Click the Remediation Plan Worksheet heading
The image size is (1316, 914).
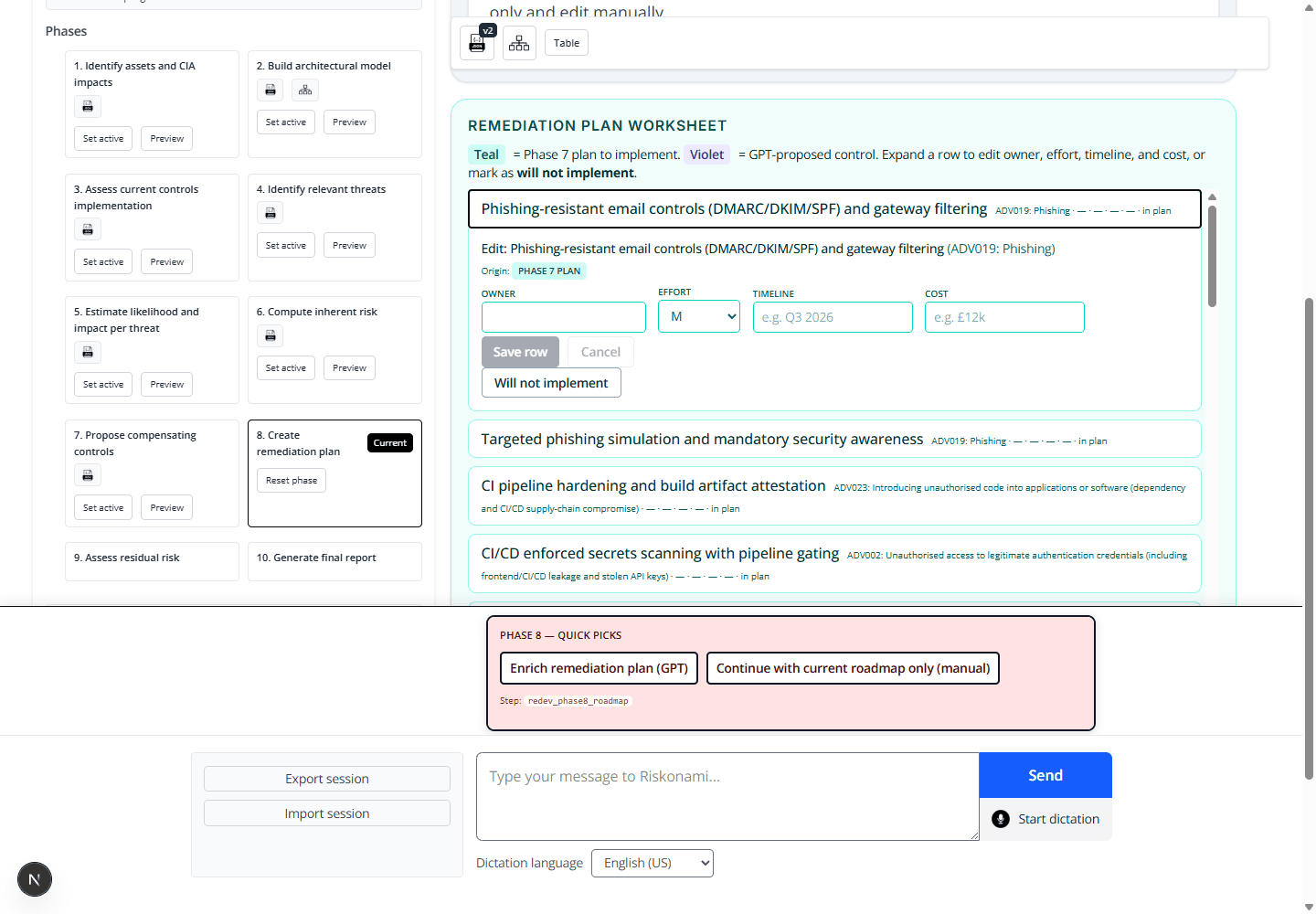pos(598,125)
